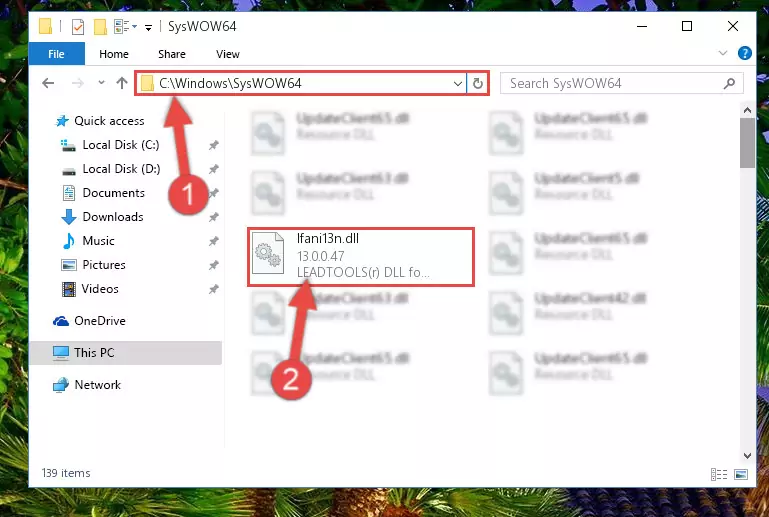Click the Forward navigation arrow
Screen dimensions: 769x517
click(77, 83)
